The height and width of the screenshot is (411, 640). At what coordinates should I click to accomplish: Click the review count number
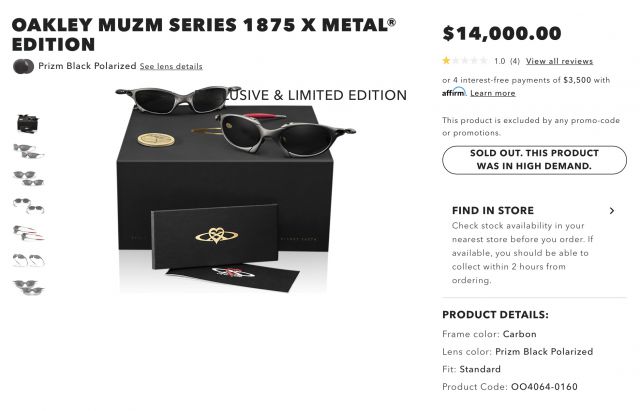tap(515, 61)
